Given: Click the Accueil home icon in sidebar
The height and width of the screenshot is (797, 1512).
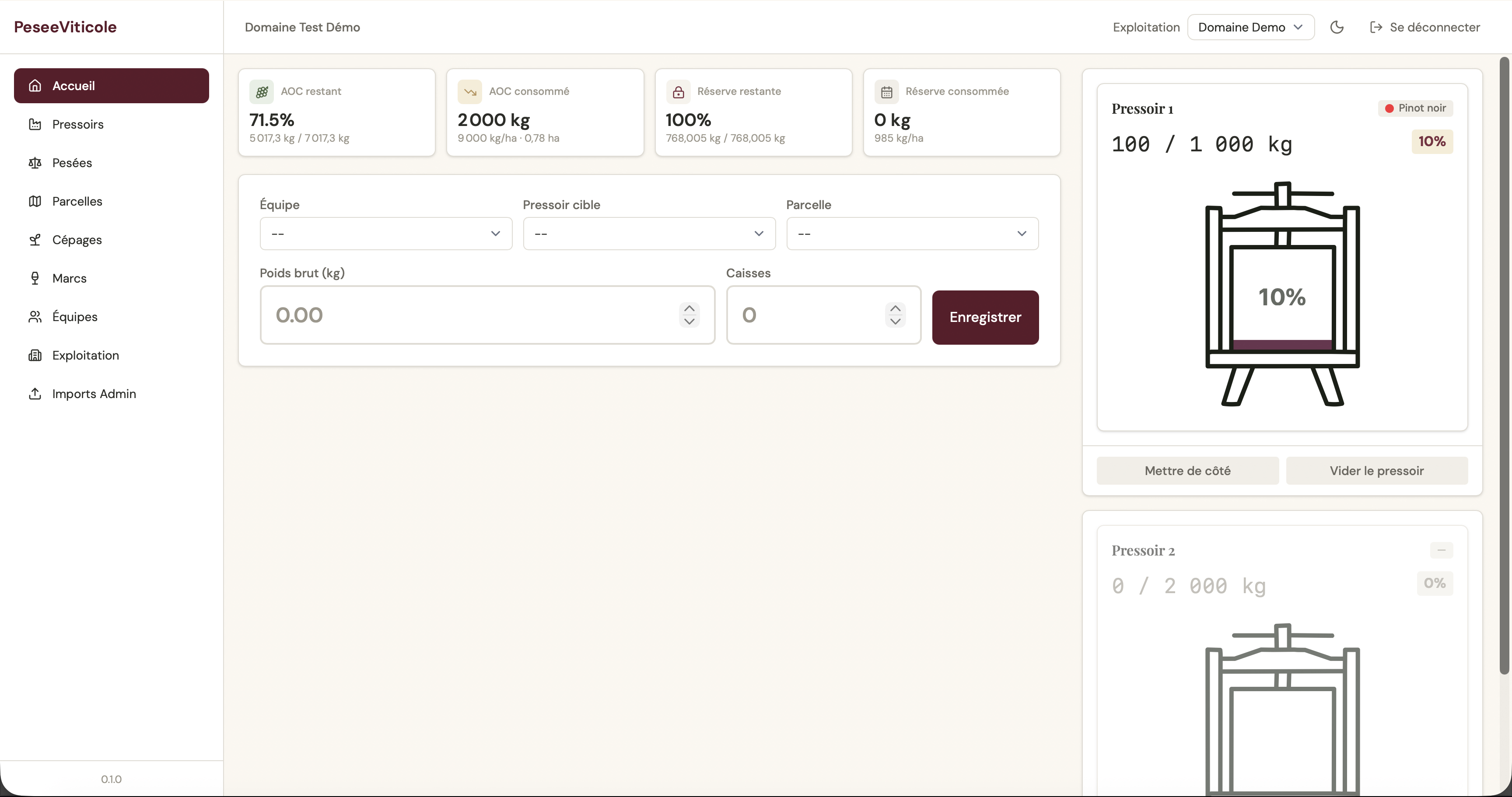Looking at the screenshot, I should [35, 86].
